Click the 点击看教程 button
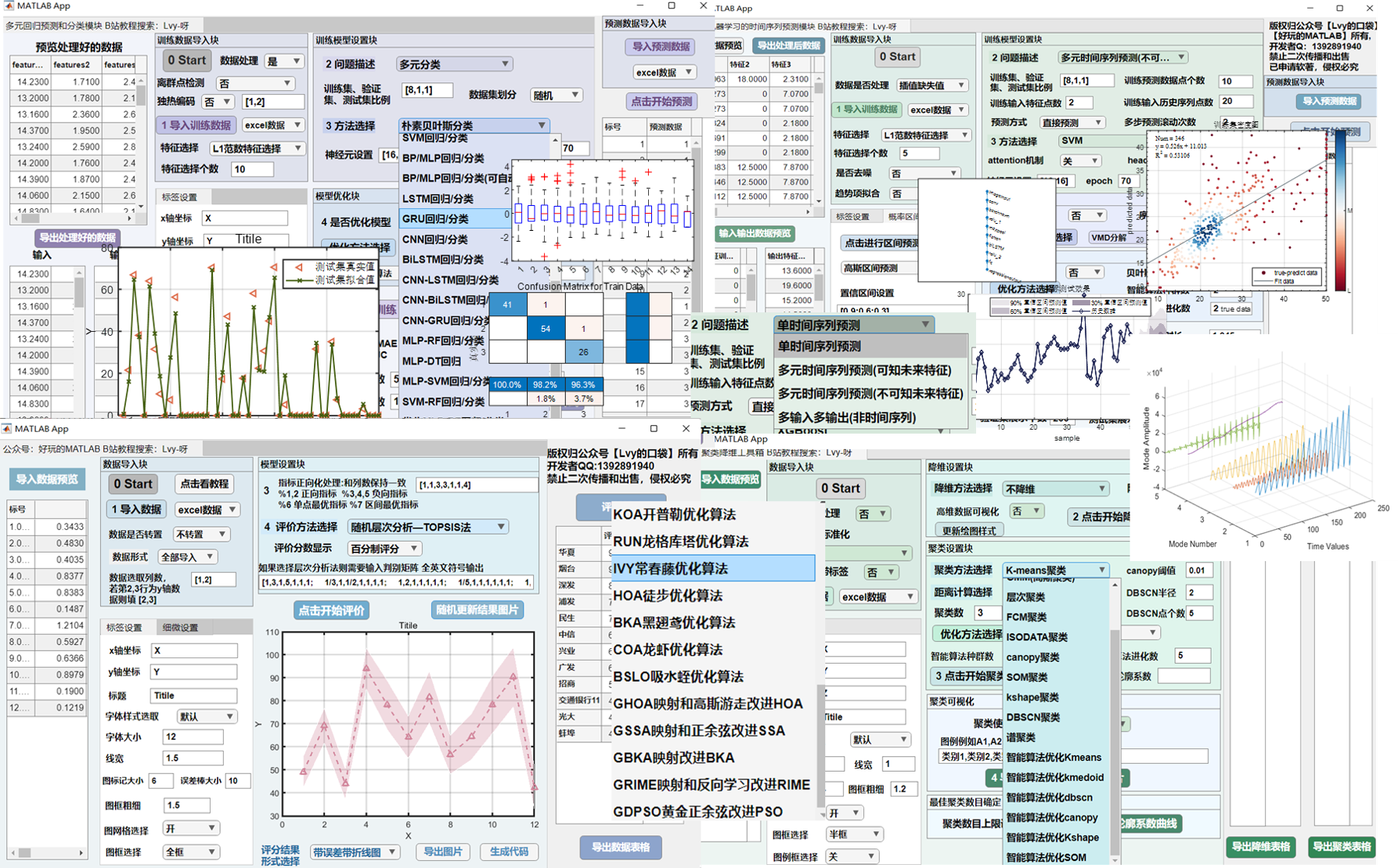Screen dimensions: 1398x868 pos(205,484)
